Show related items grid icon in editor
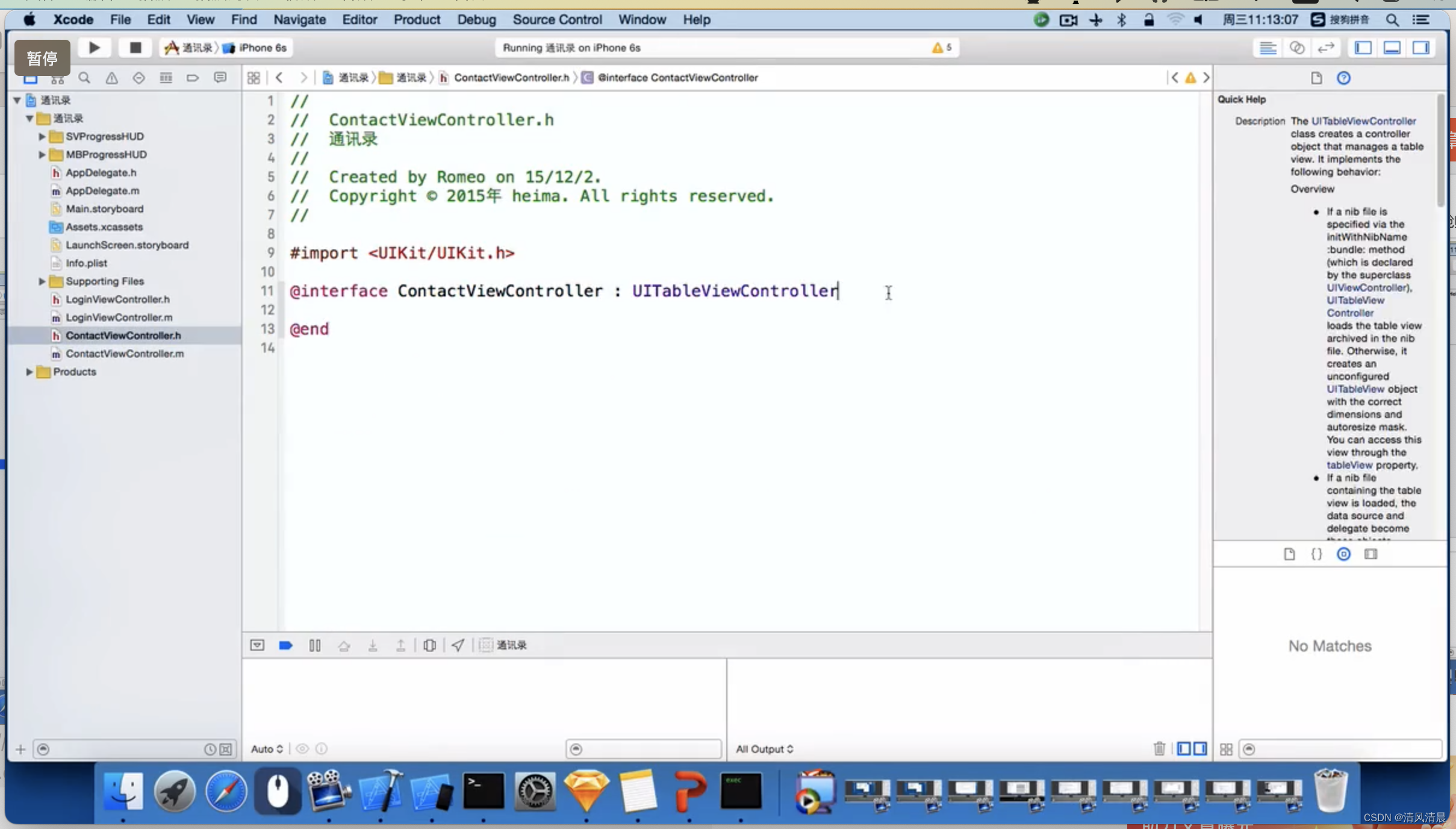Screen dimensions: 1456x829 254,78
